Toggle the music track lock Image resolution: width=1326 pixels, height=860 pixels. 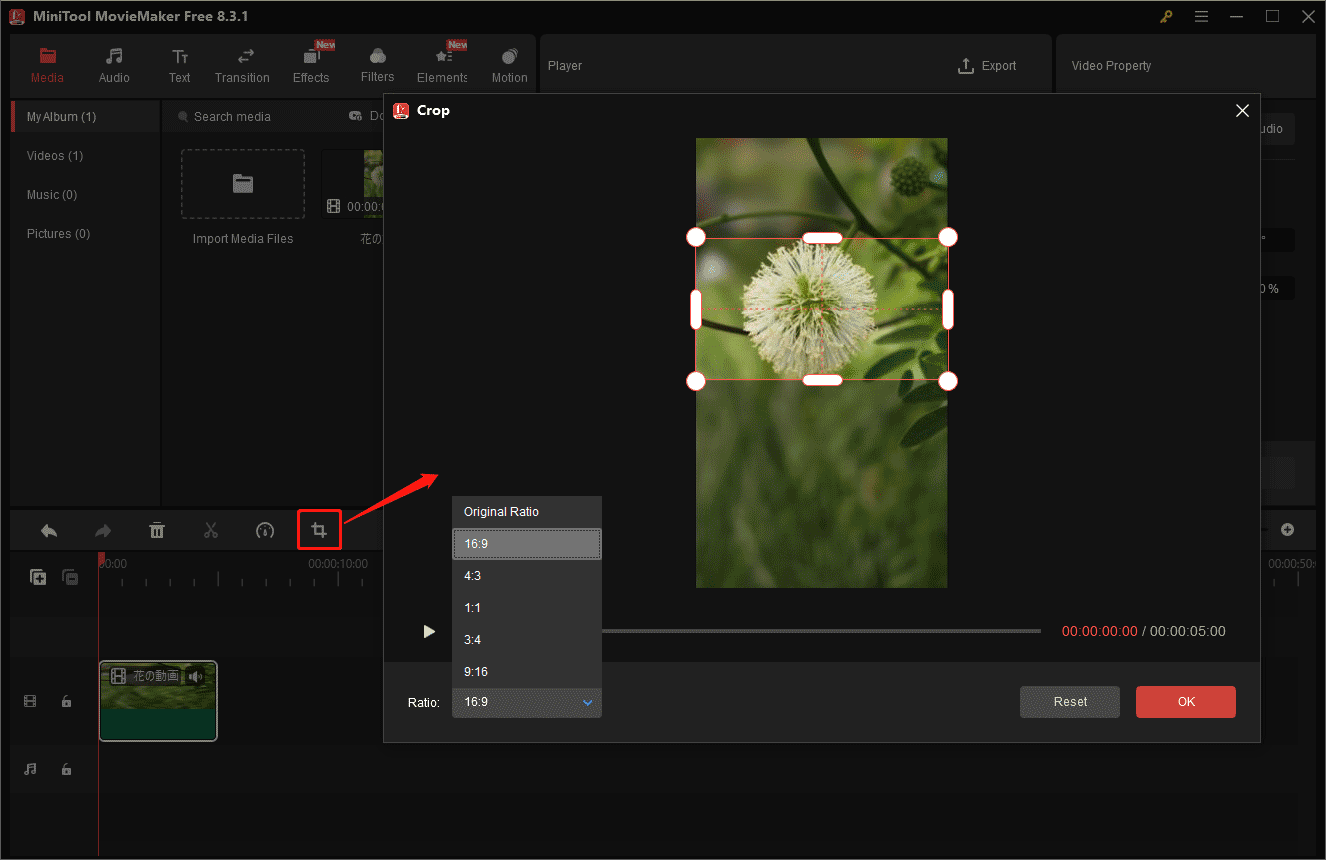[x=66, y=769]
